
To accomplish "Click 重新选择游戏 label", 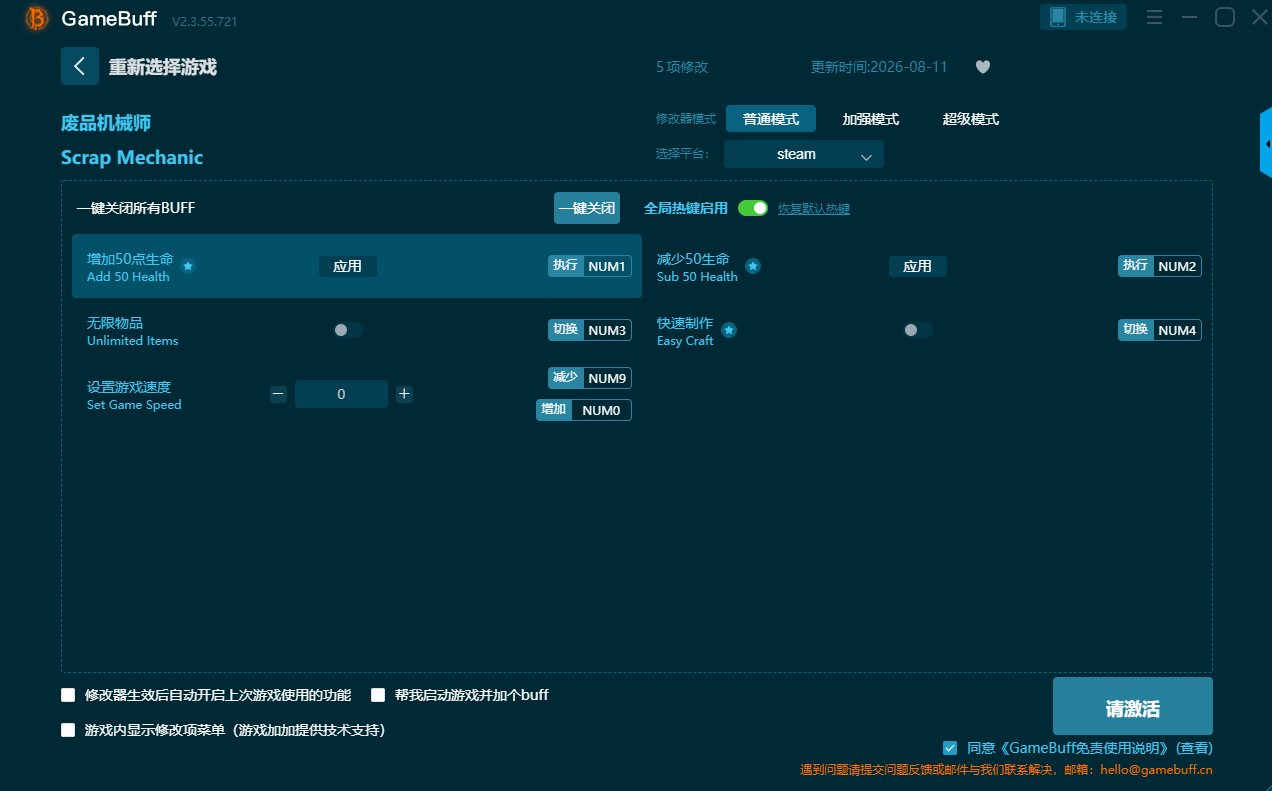I will pyautogui.click(x=163, y=67).
